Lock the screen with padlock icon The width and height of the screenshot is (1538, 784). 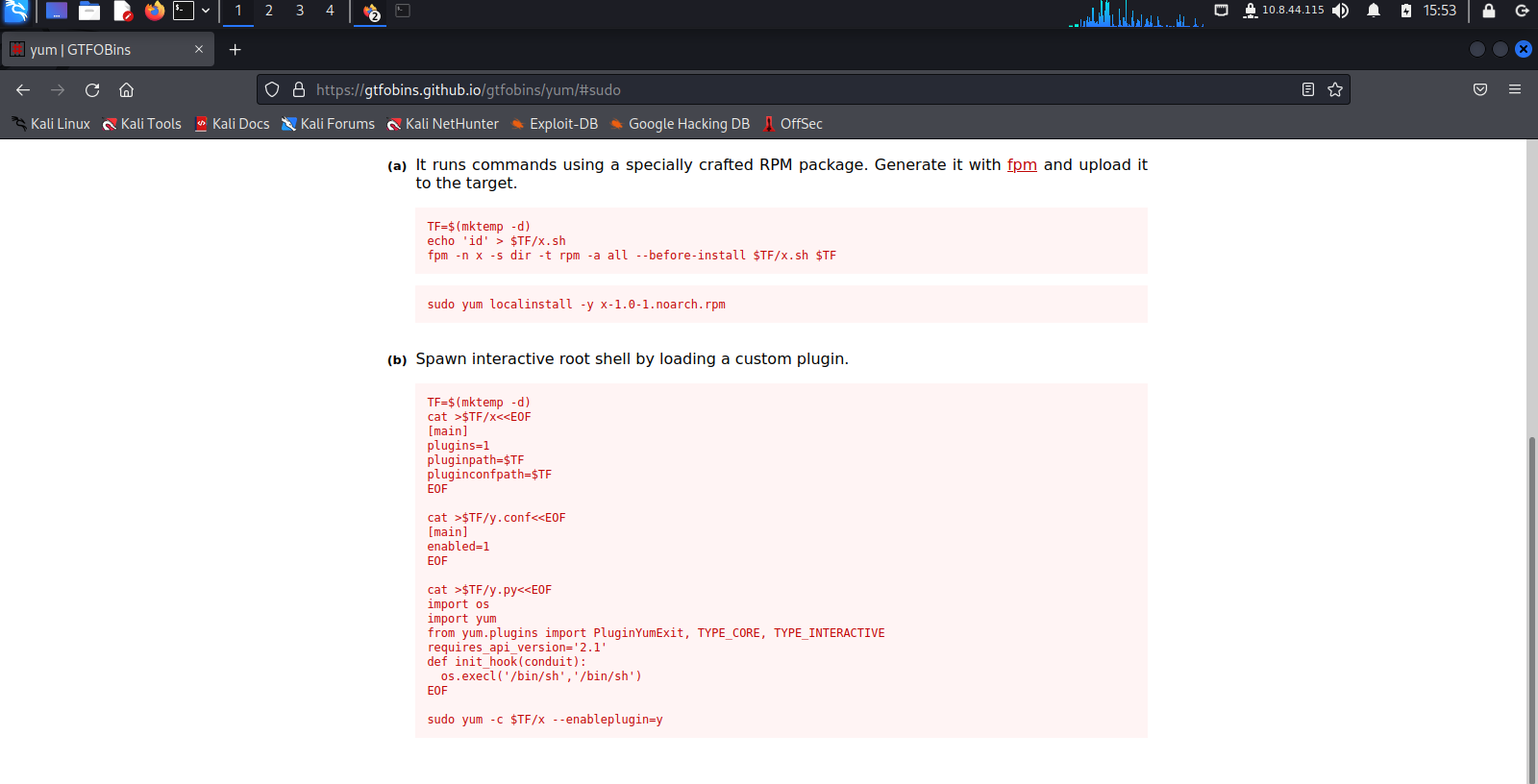pos(1489,11)
